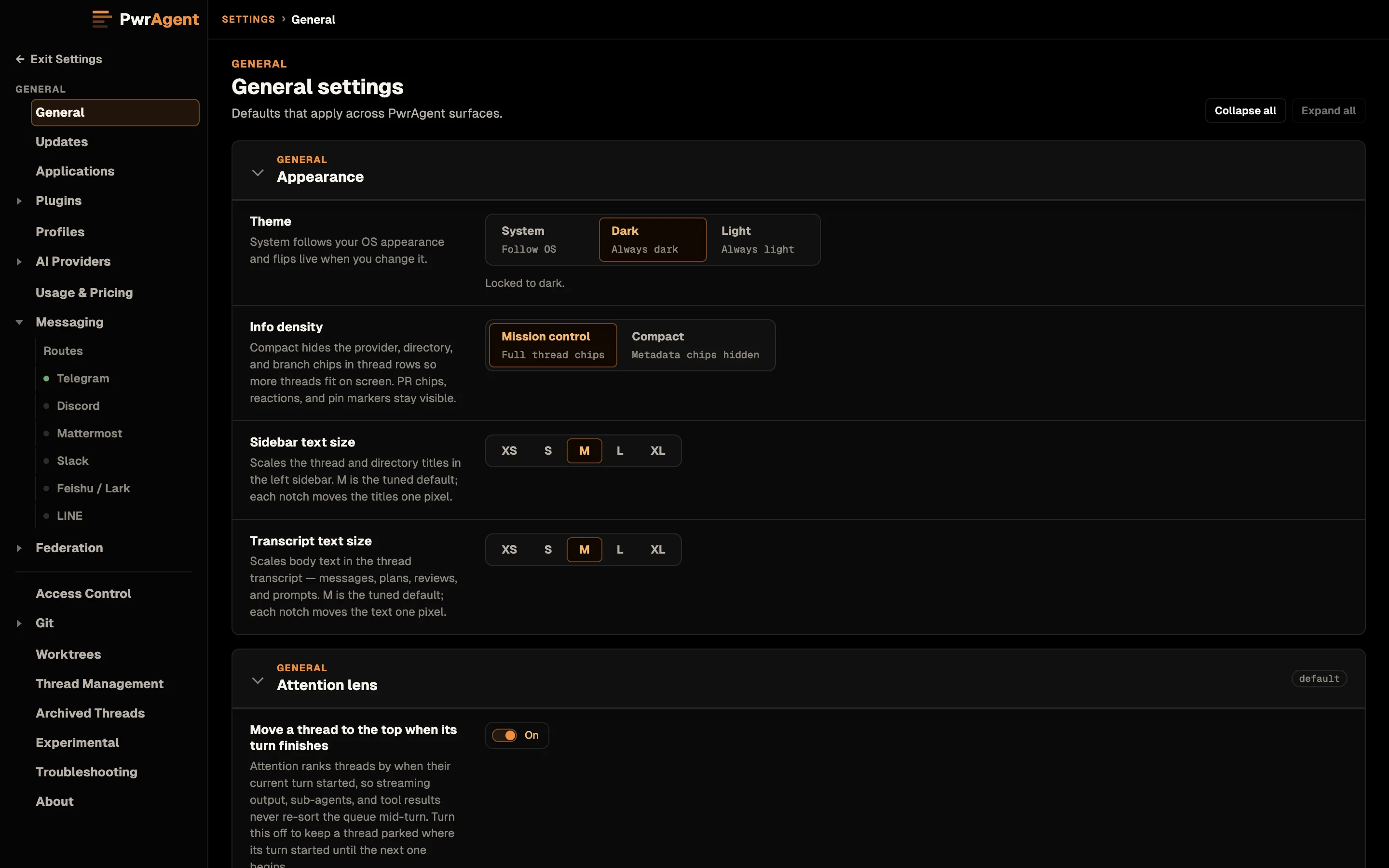This screenshot has height=868, width=1389.
Task: Toggle move thread to top switch
Action: point(504,735)
